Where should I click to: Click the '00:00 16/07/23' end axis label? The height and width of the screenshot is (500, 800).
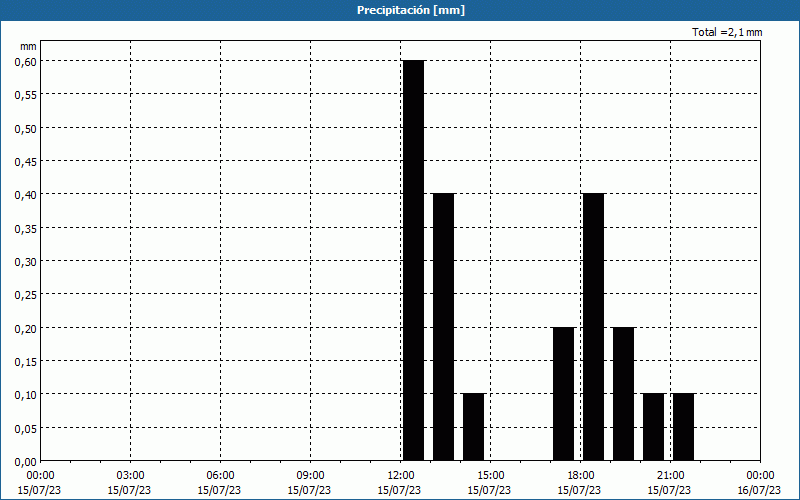760,483
